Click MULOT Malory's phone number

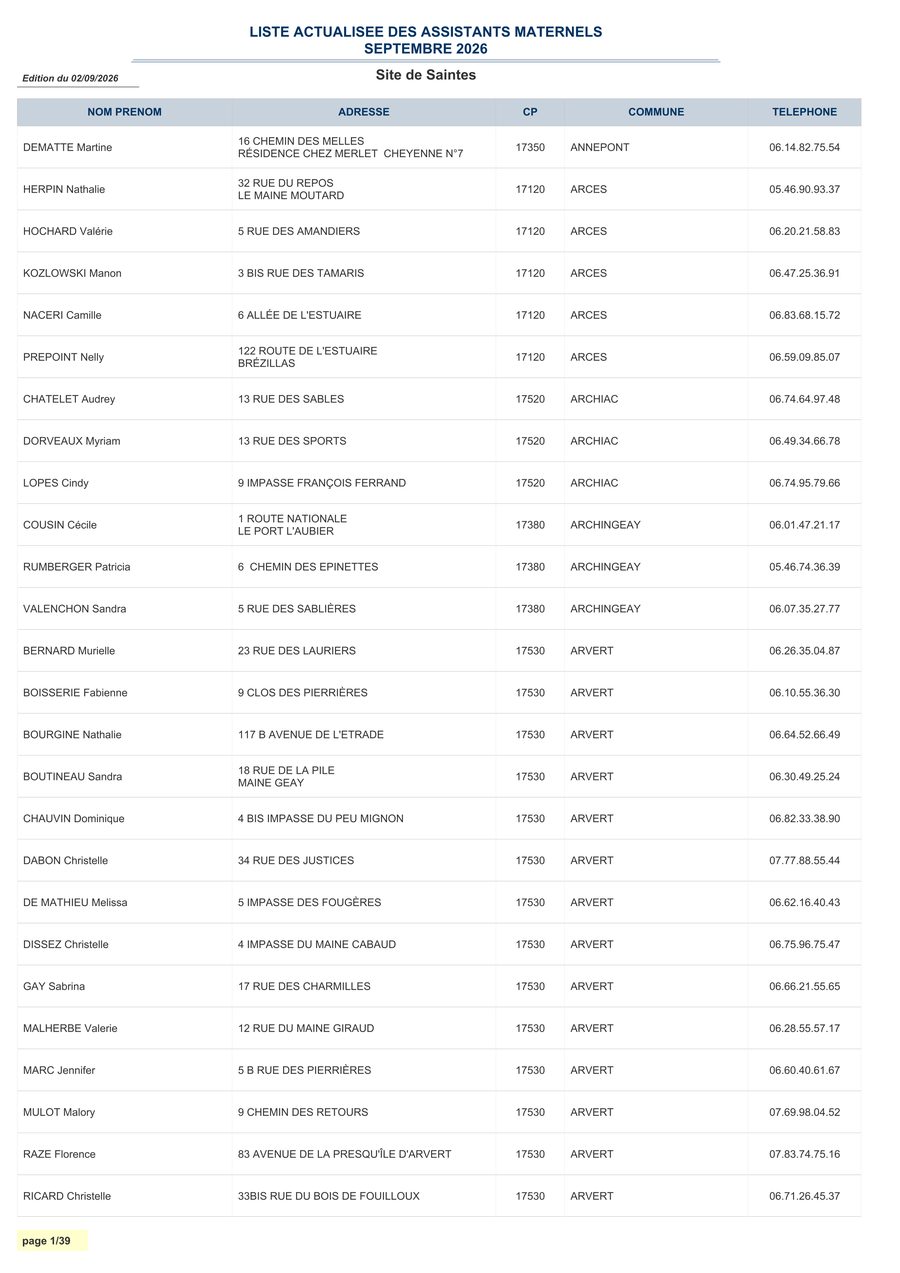(804, 1113)
